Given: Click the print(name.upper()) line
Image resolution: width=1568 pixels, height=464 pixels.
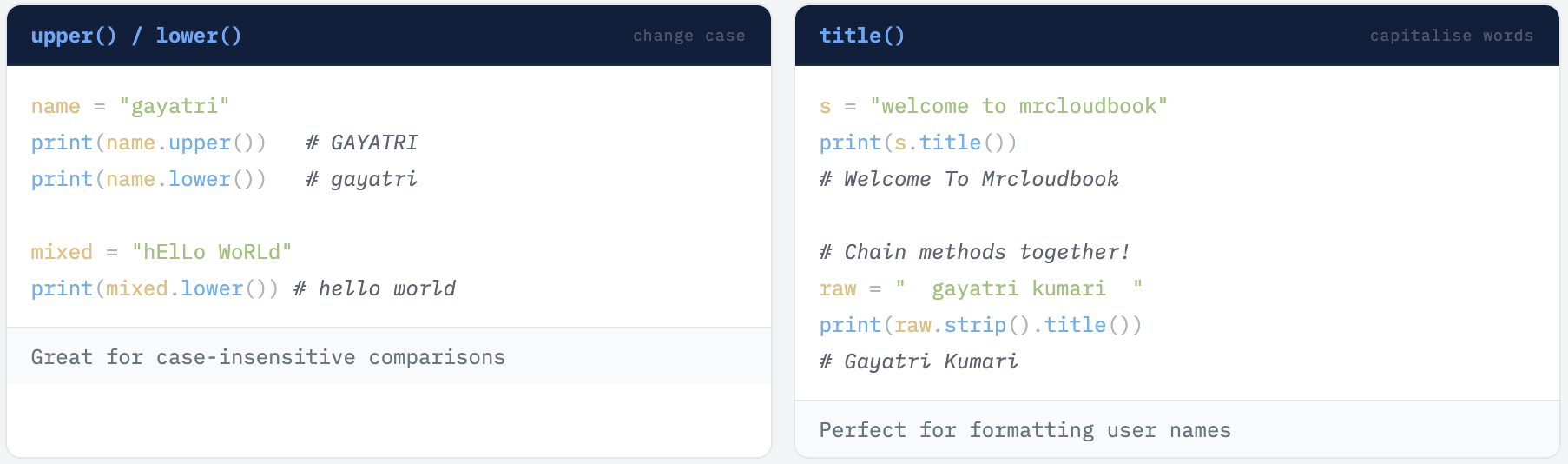Looking at the screenshot, I should point(148,143).
